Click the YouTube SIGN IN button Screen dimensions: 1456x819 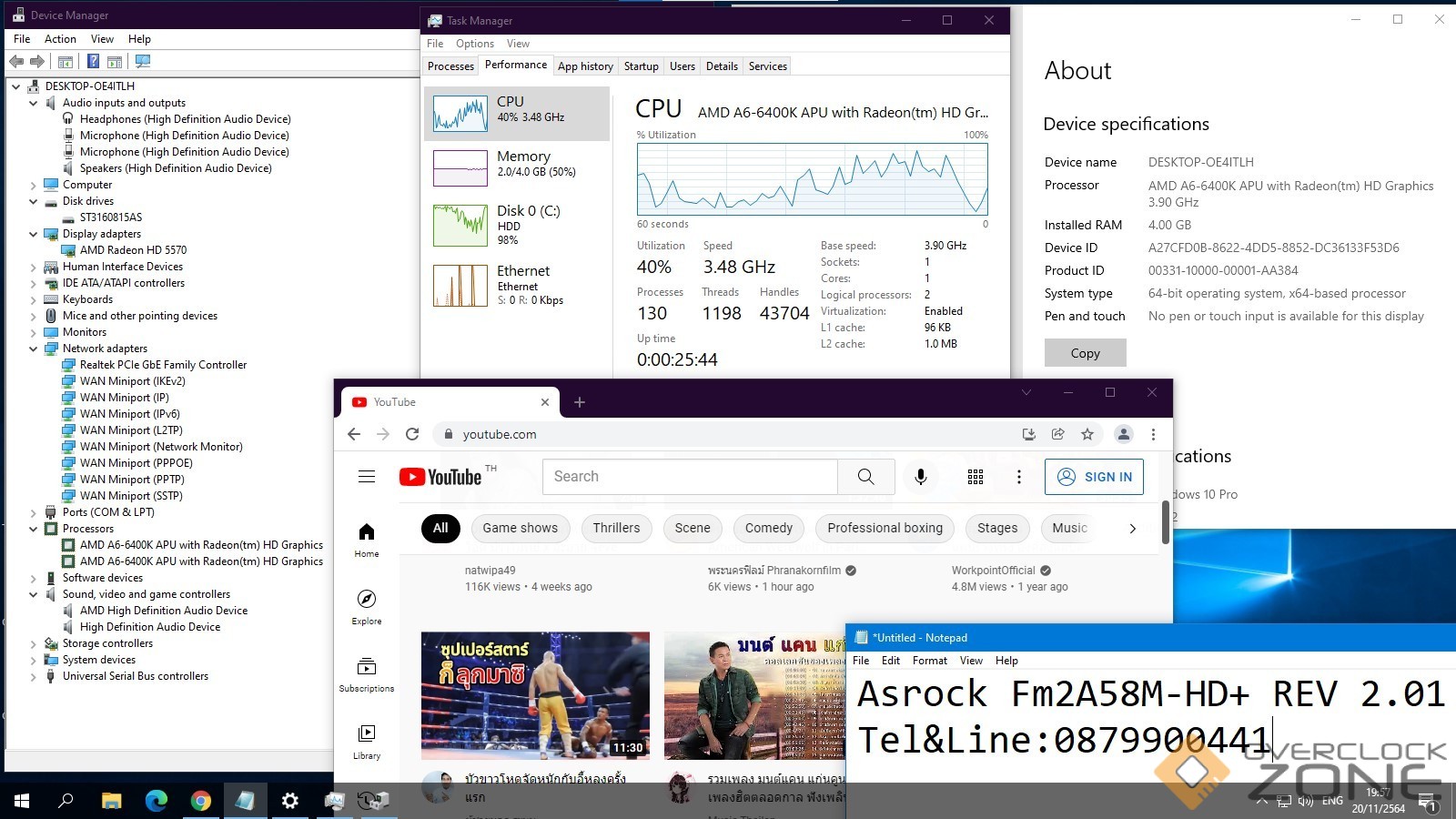(1094, 477)
